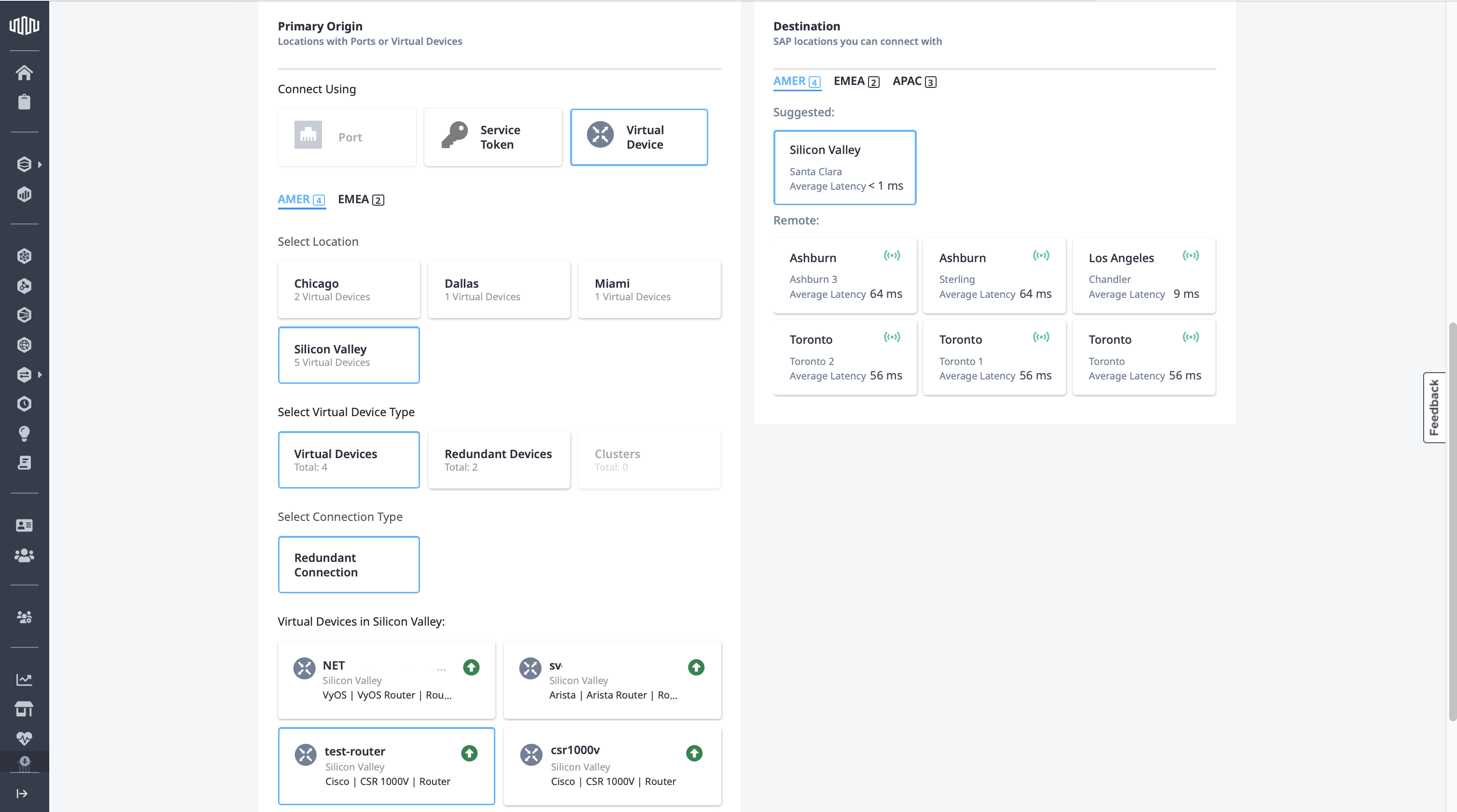Select Redundant Devices device type
The height and width of the screenshot is (812, 1457).
pos(499,460)
